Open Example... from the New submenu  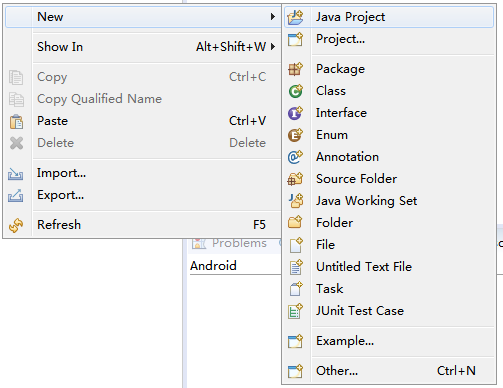[x=389, y=341]
